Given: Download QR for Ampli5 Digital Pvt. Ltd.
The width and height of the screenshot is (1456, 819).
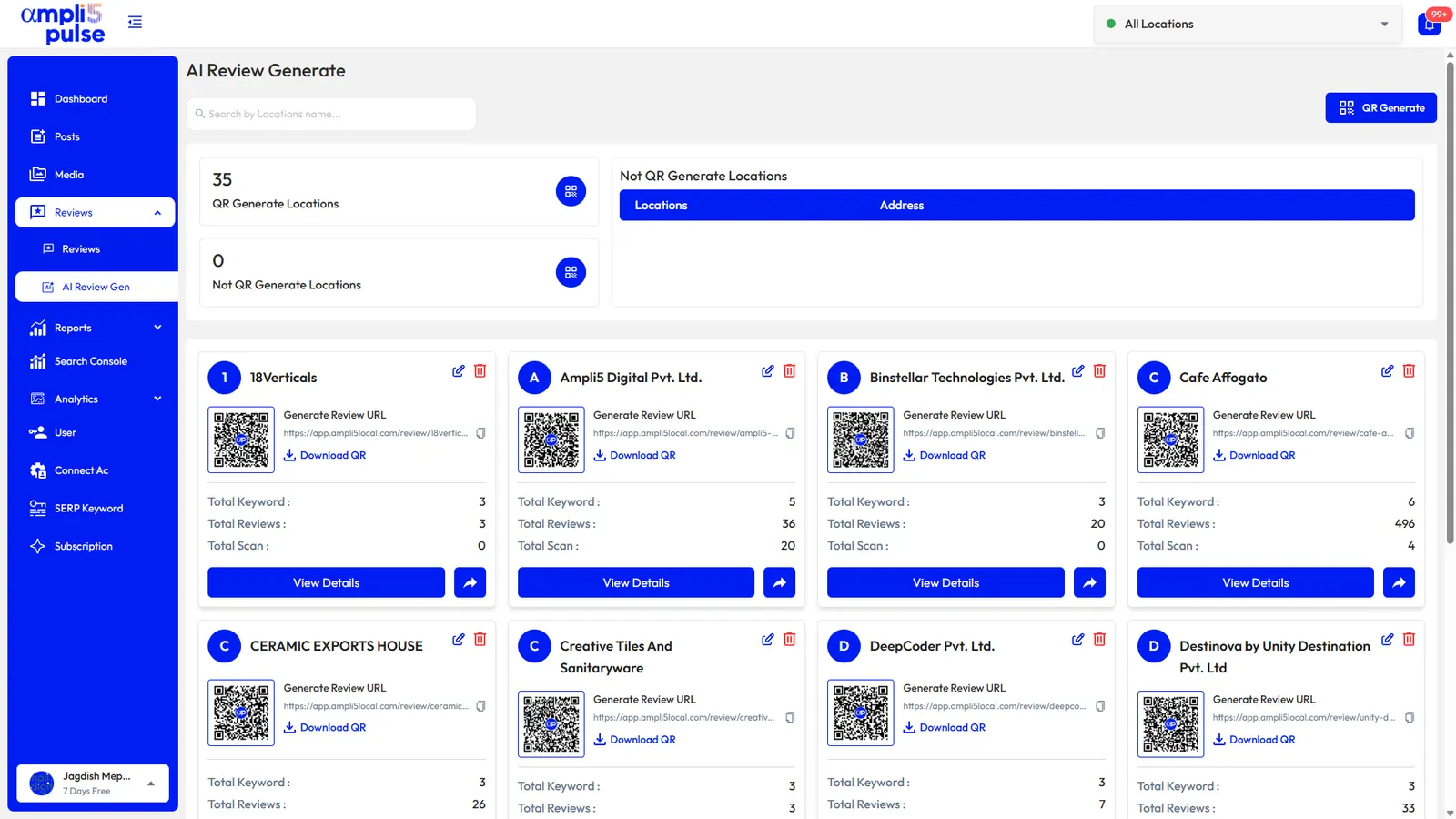Looking at the screenshot, I should (634, 455).
